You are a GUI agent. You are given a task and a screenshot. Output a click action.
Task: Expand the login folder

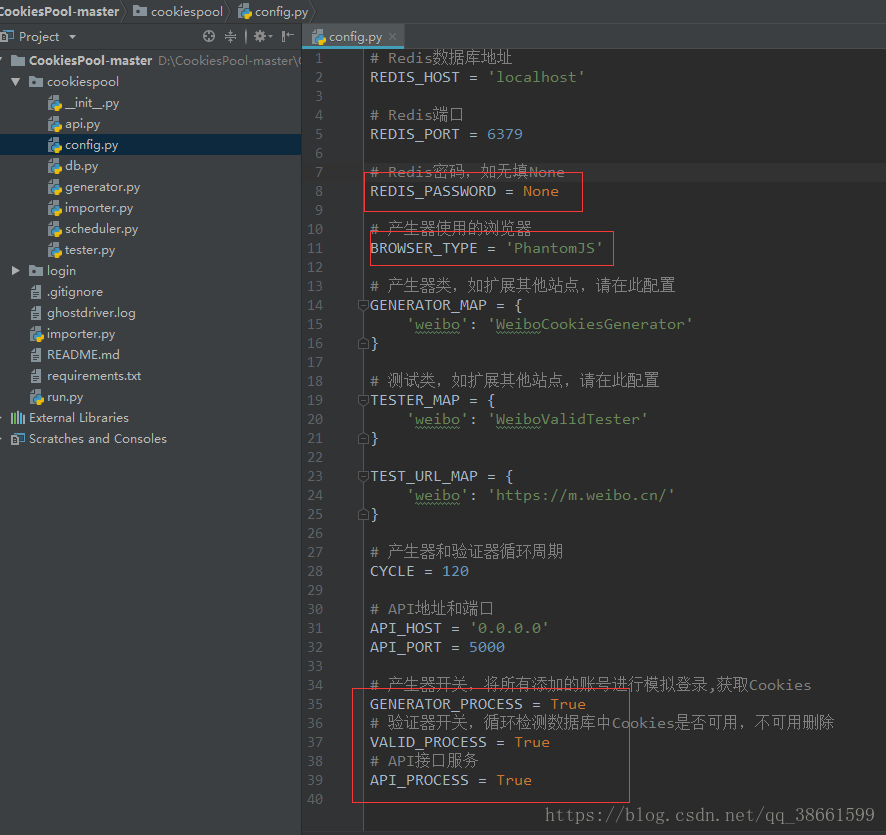[x=16, y=271]
